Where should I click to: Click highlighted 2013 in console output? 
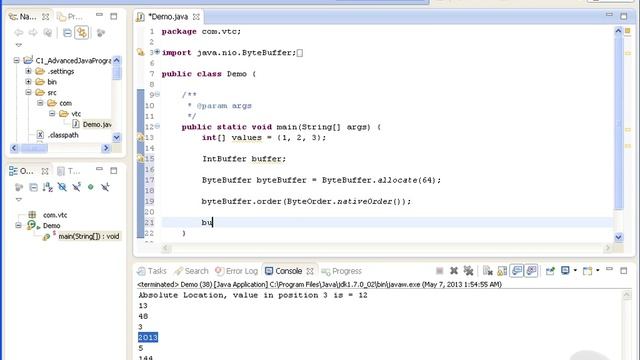click(x=148, y=338)
